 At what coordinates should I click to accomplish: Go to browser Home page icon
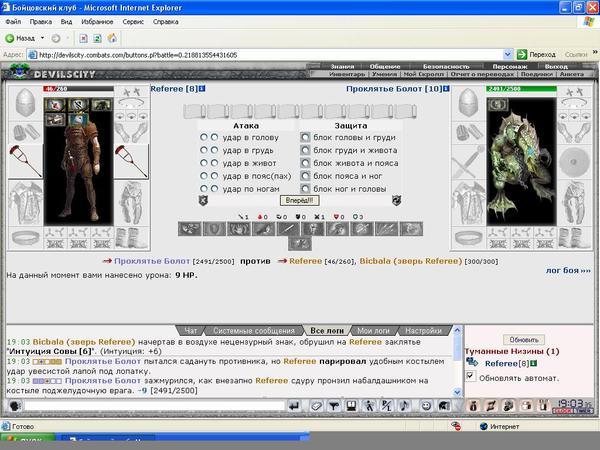(x=112, y=38)
